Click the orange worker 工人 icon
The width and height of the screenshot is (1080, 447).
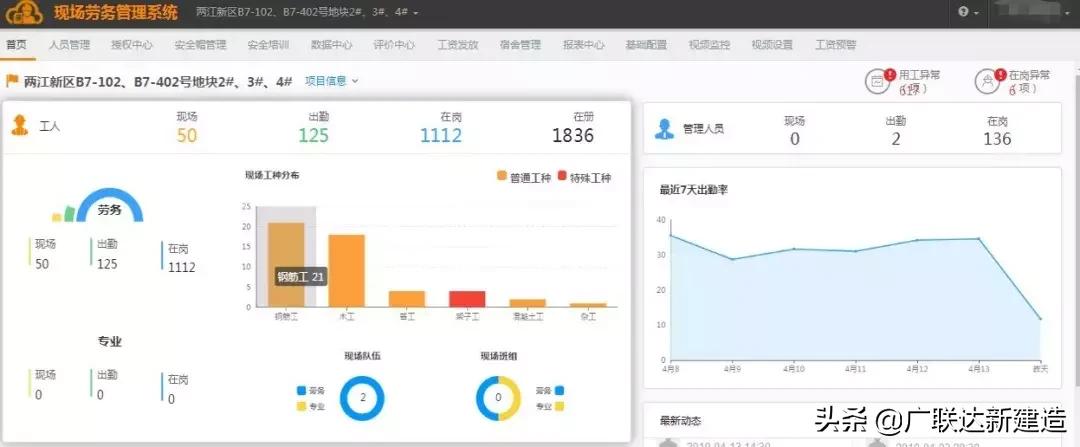pos(19,126)
